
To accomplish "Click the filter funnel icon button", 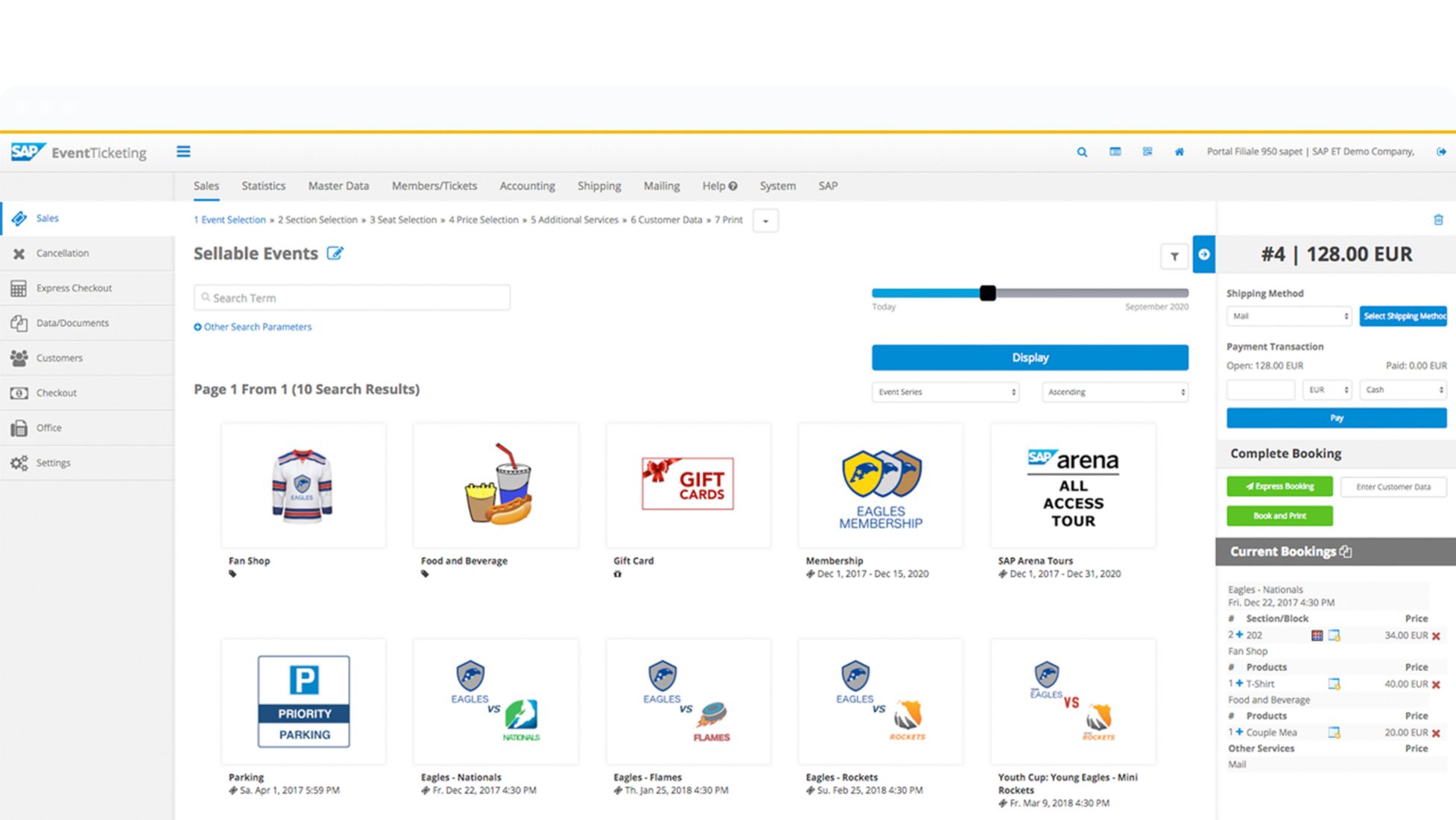I will click(x=1174, y=256).
